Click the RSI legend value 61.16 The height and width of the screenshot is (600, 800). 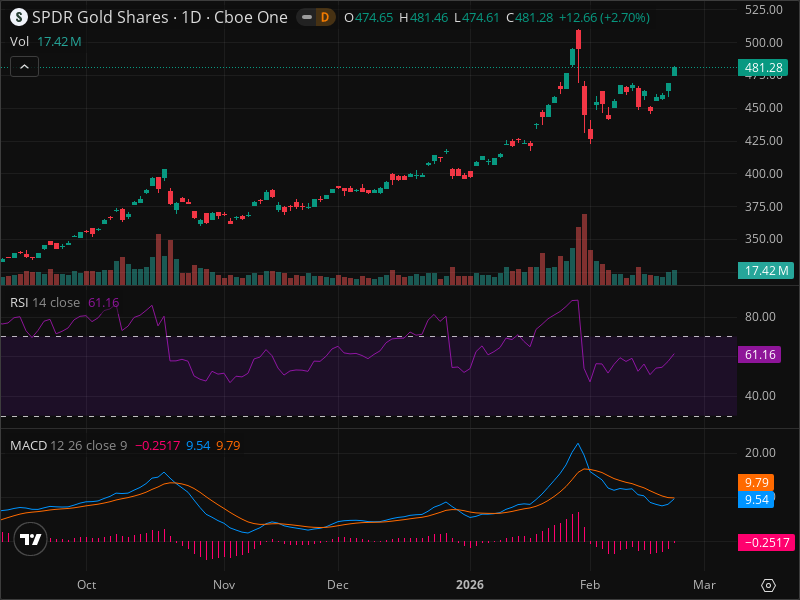[104, 303]
